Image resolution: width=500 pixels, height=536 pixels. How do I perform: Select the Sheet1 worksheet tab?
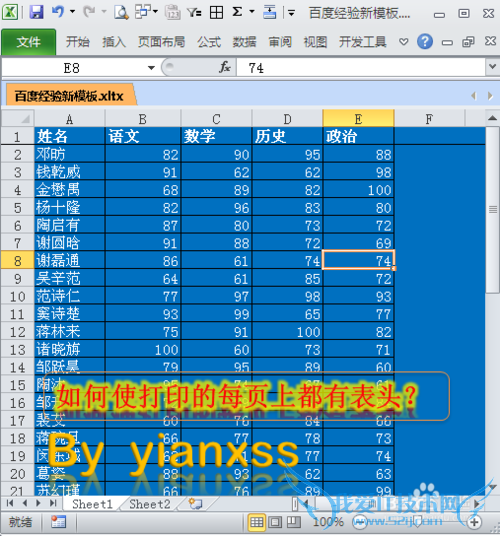(92, 504)
